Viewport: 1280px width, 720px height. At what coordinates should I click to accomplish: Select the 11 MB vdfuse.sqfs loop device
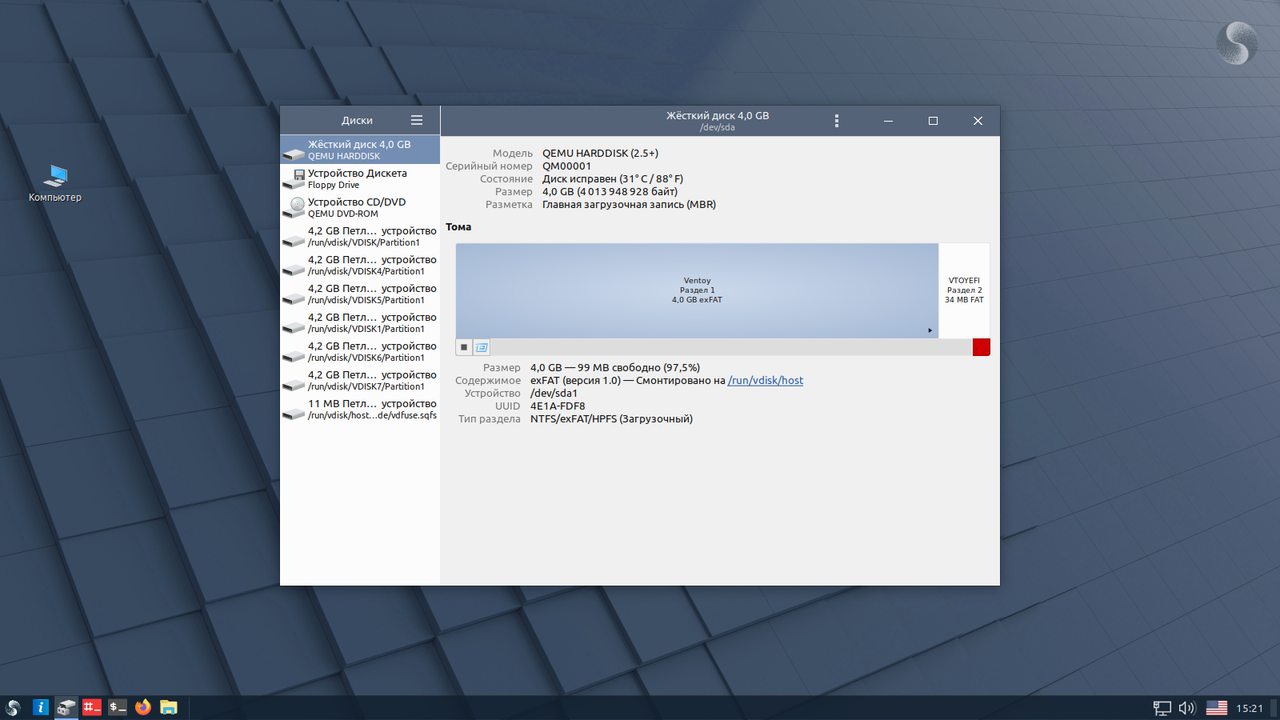click(360, 409)
